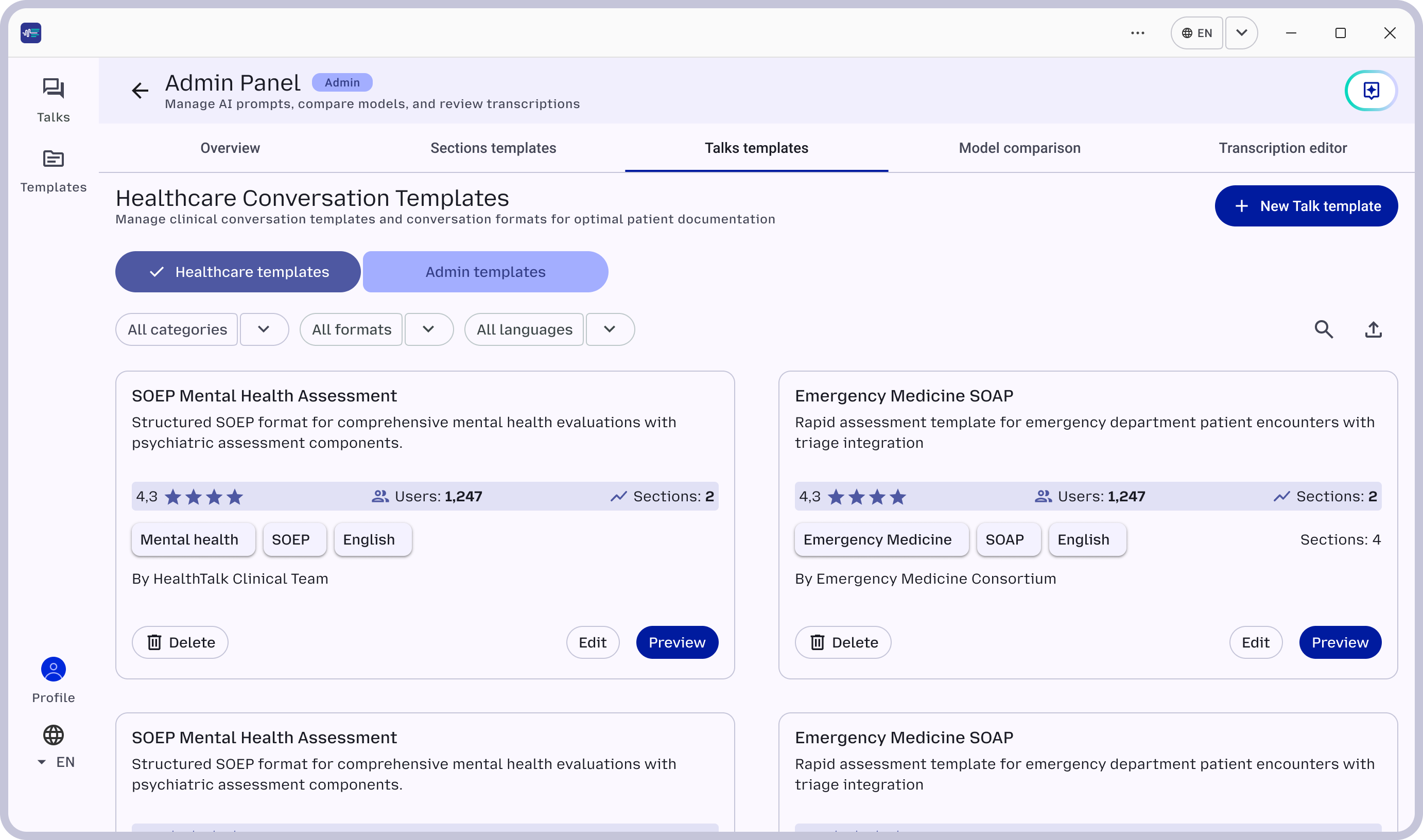Image resolution: width=1423 pixels, height=840 pixels.
Task: Click the search magnifier icon
Action: pyautogui.click(x=1323, y=329)
